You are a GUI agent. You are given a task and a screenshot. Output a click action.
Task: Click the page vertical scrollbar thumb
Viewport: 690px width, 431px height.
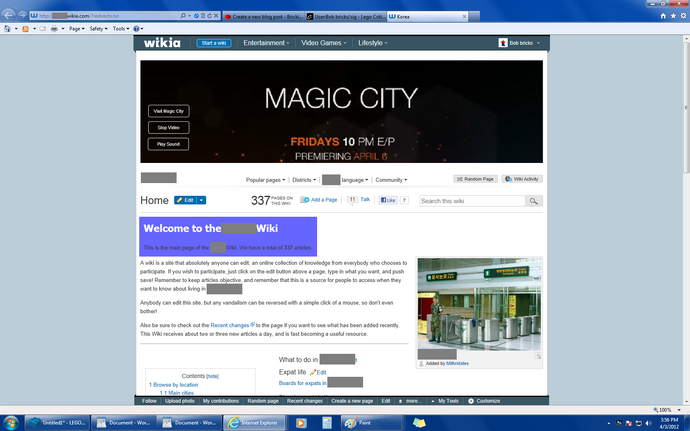(x=686, y=107)
